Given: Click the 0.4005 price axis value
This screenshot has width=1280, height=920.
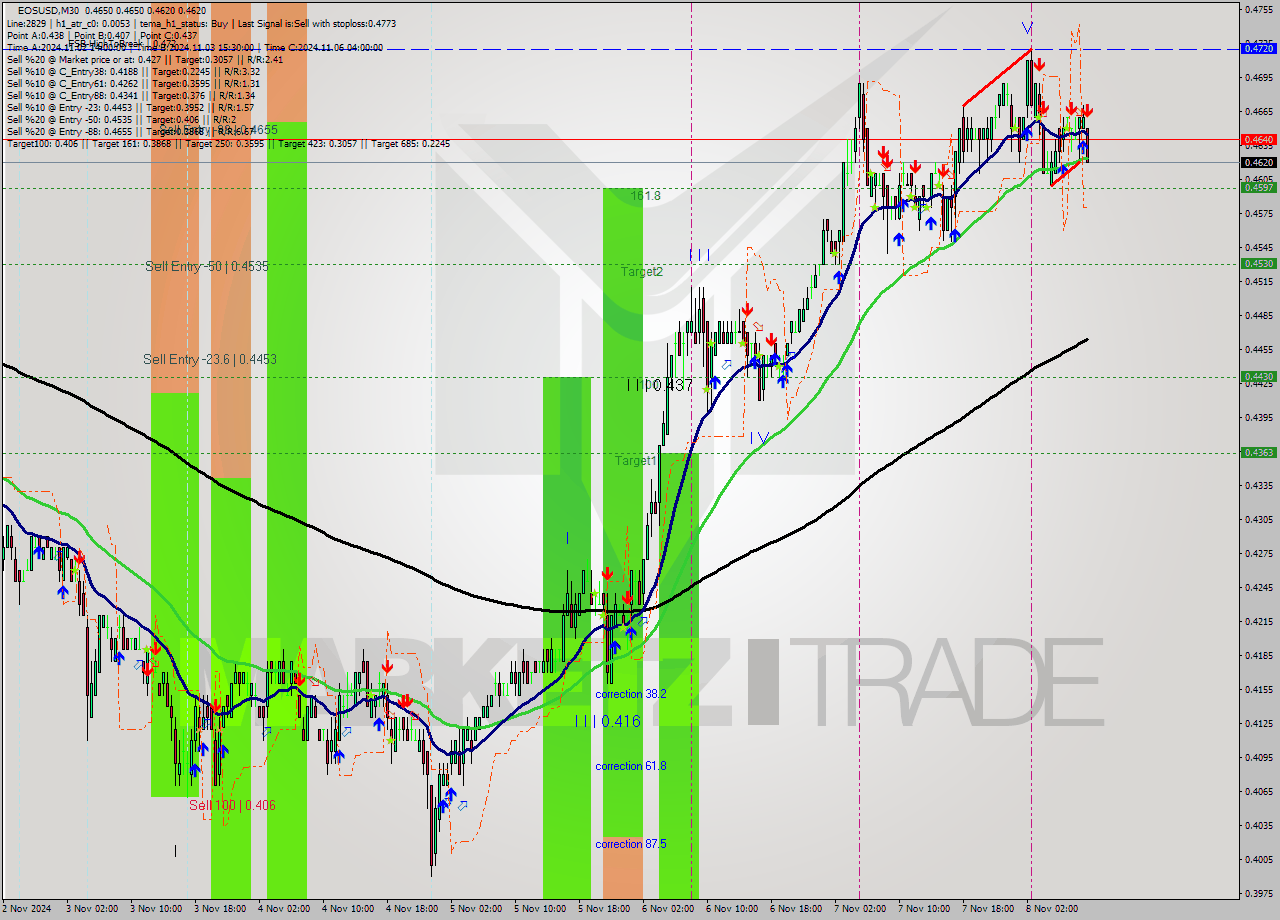Looking at the screenshot, I should [1258, 859].
